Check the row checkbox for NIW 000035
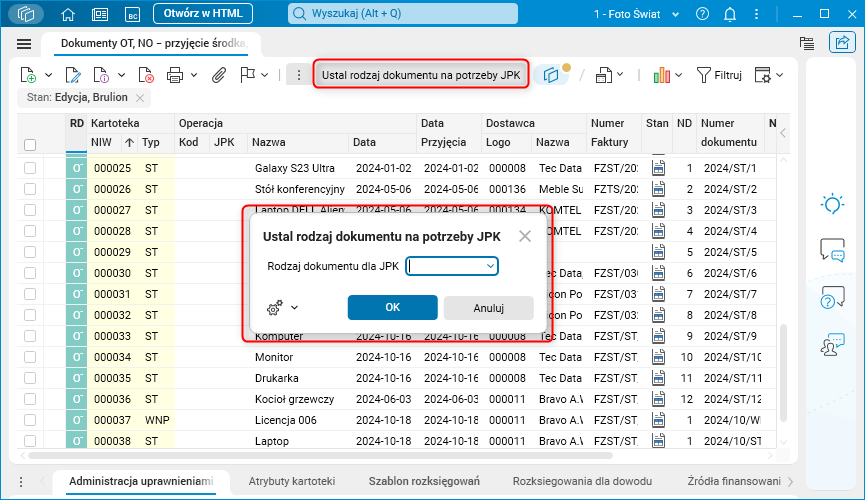The height and width of the screenshot is (500, 865). (30, 378)
